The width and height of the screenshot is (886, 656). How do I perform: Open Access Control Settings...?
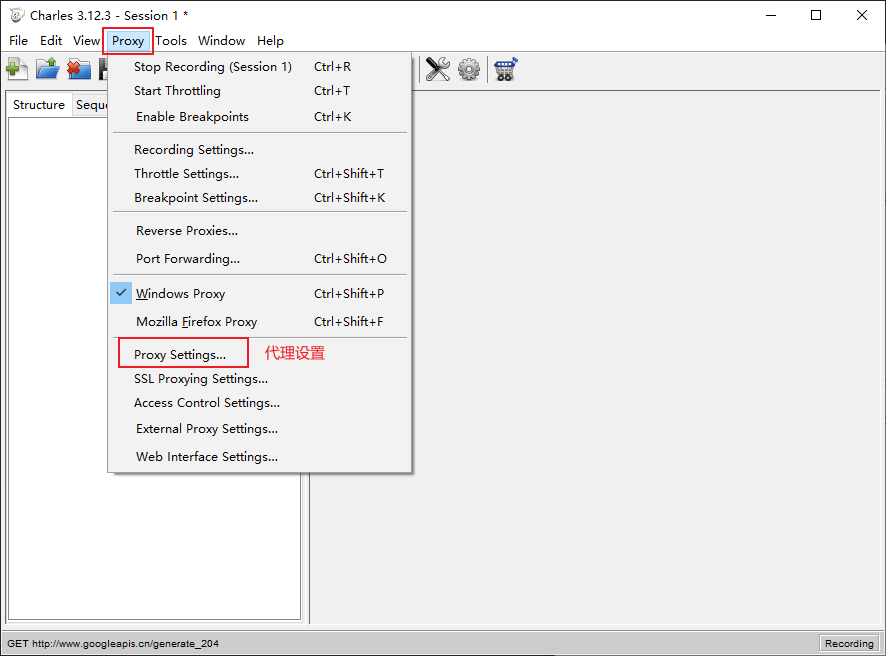click(x=259, y=403)
